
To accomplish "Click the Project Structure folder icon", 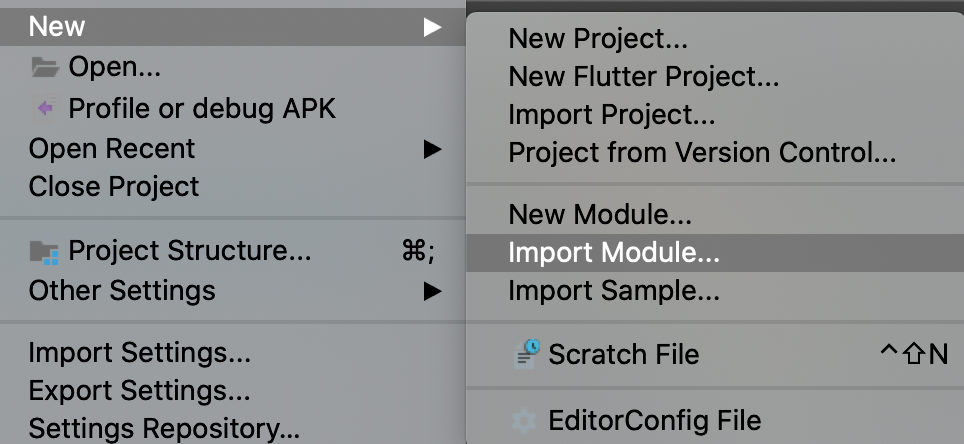I will click(44, 252).
